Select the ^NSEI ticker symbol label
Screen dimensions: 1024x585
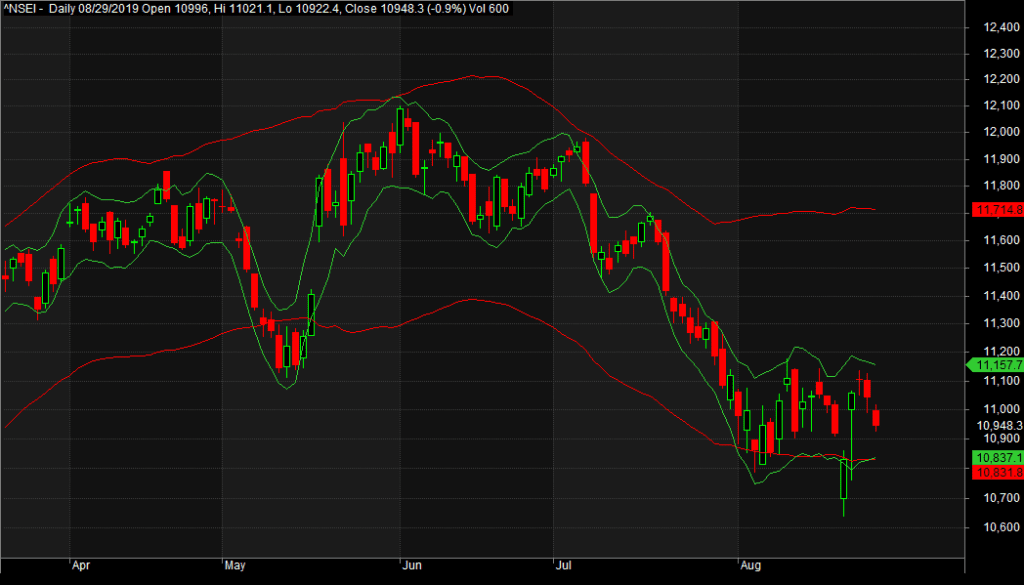tap(18, 8)
